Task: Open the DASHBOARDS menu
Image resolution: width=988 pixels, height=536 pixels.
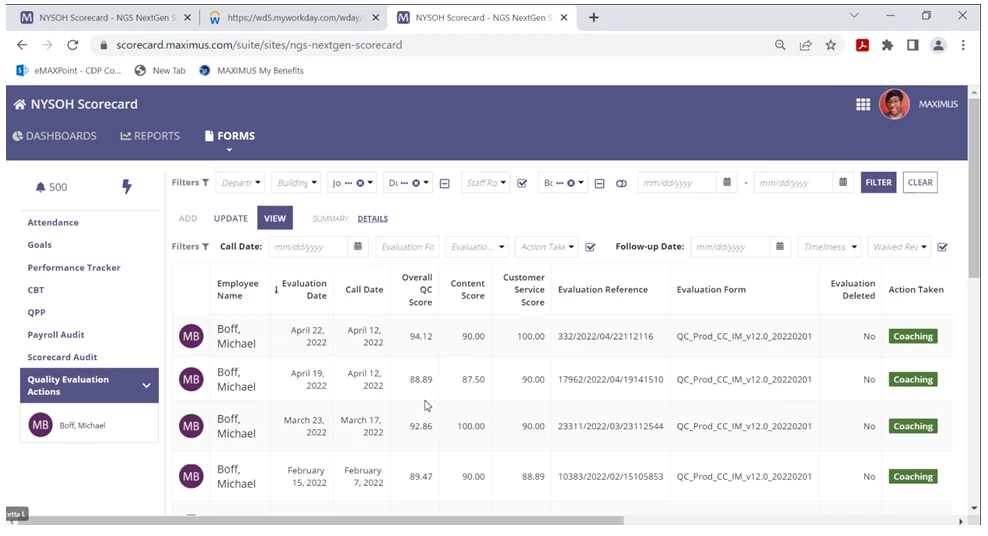Action: (55, 136)
